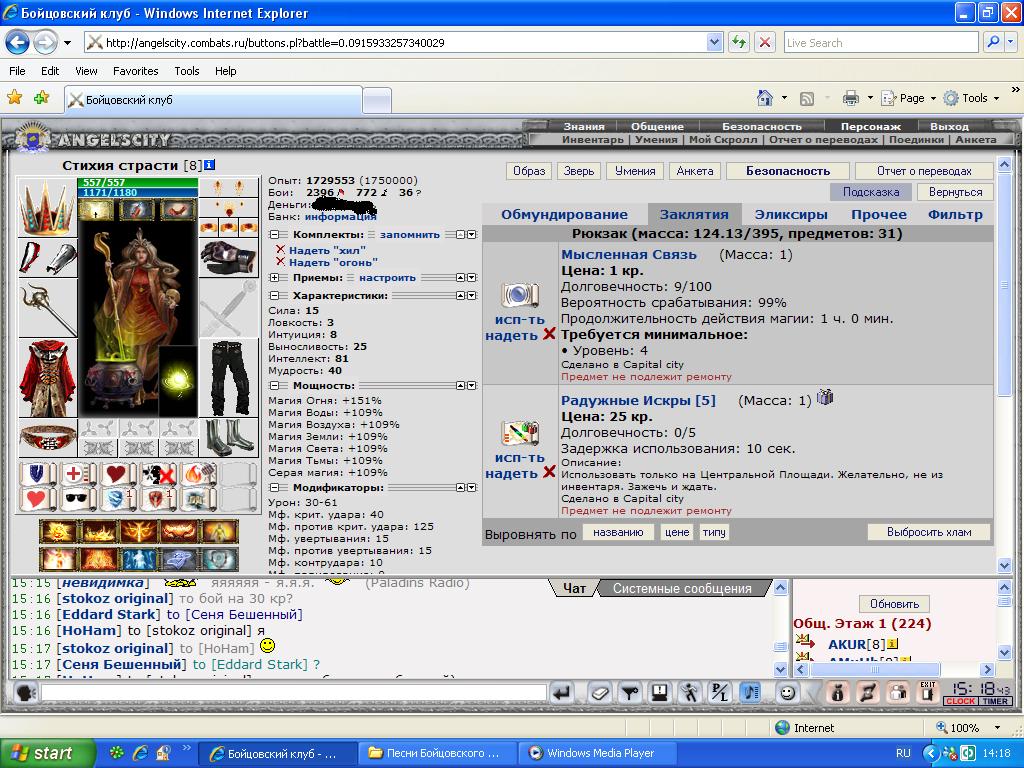
Task: Switch to the Заклятия tab
Action: point(694,214)
